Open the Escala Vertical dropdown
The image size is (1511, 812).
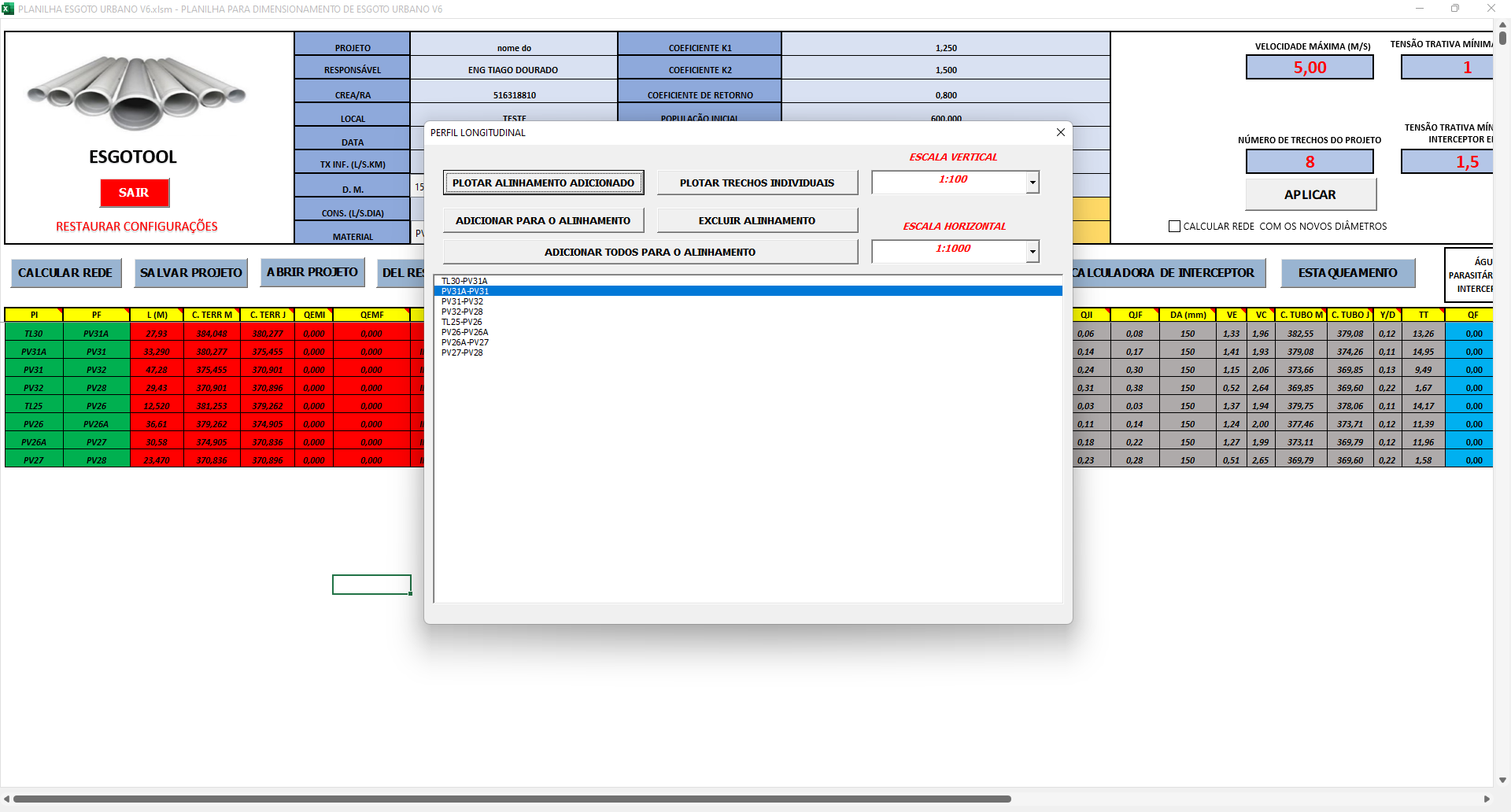(x=1032, y=183)
